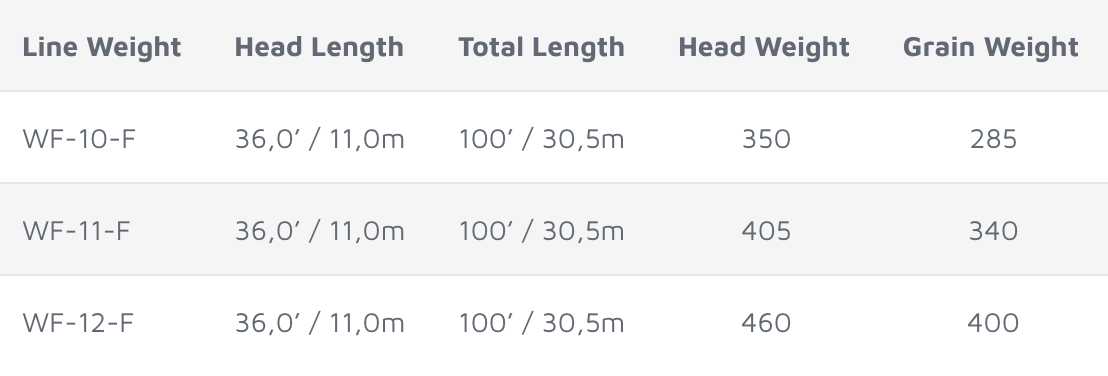Click the Total Length column header
1108x376 pixels.
coord(541,47)
